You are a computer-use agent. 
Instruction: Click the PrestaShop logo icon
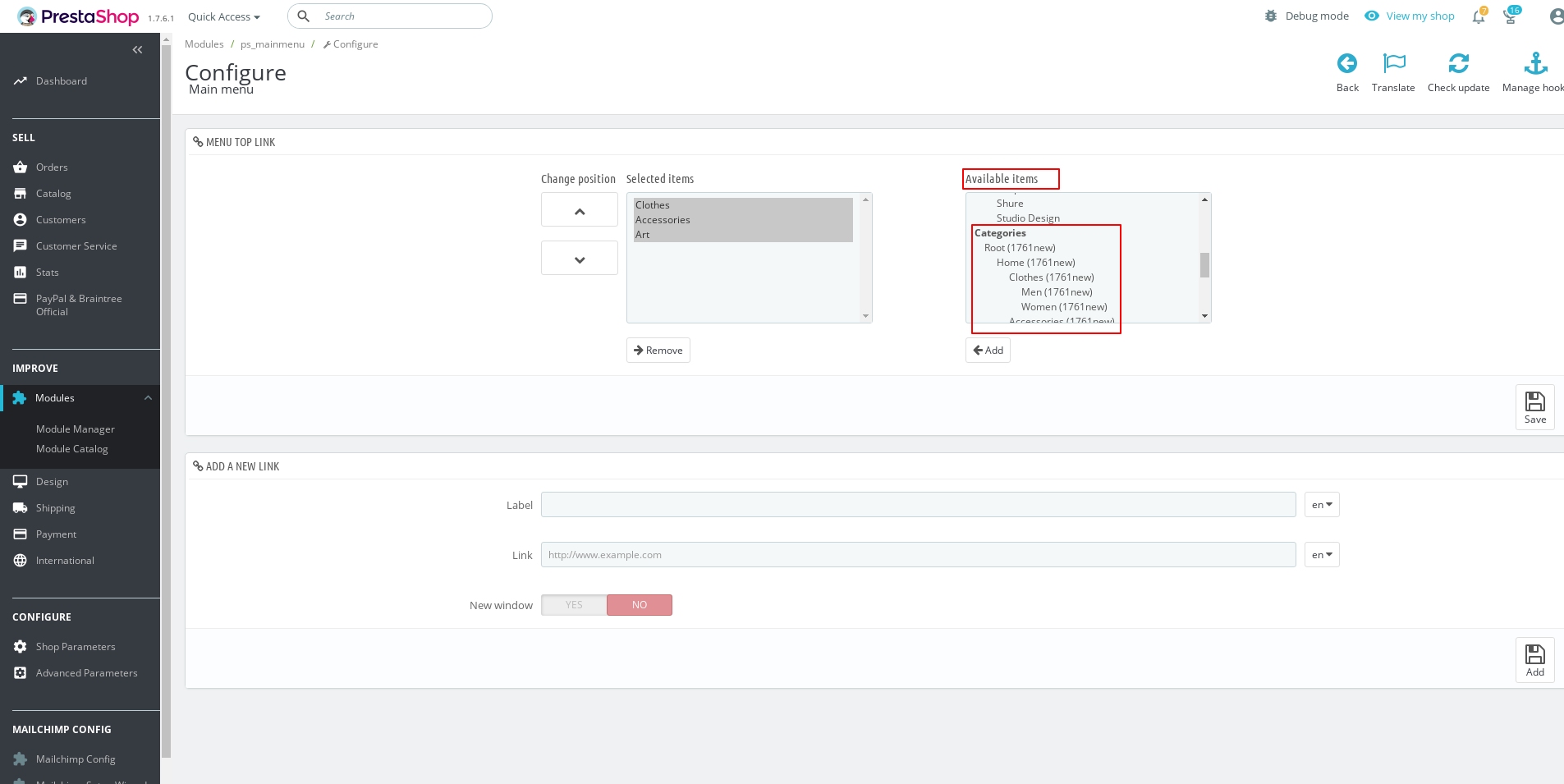[x=27, y=16]
